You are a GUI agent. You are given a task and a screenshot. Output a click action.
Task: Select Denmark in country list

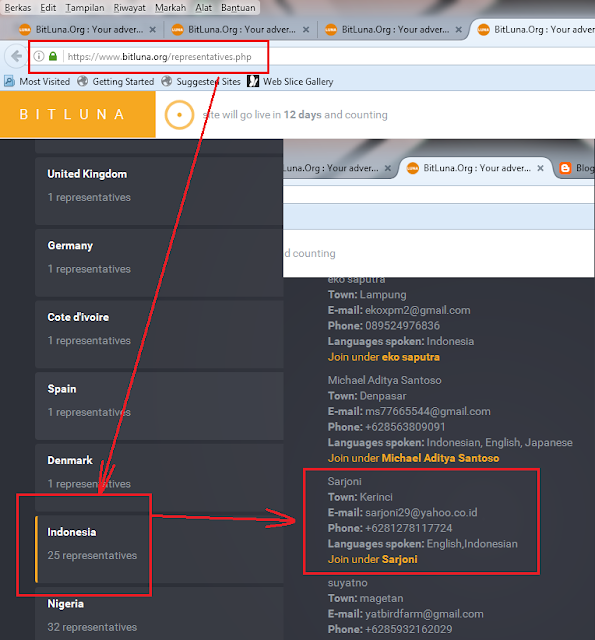[159, 478]
